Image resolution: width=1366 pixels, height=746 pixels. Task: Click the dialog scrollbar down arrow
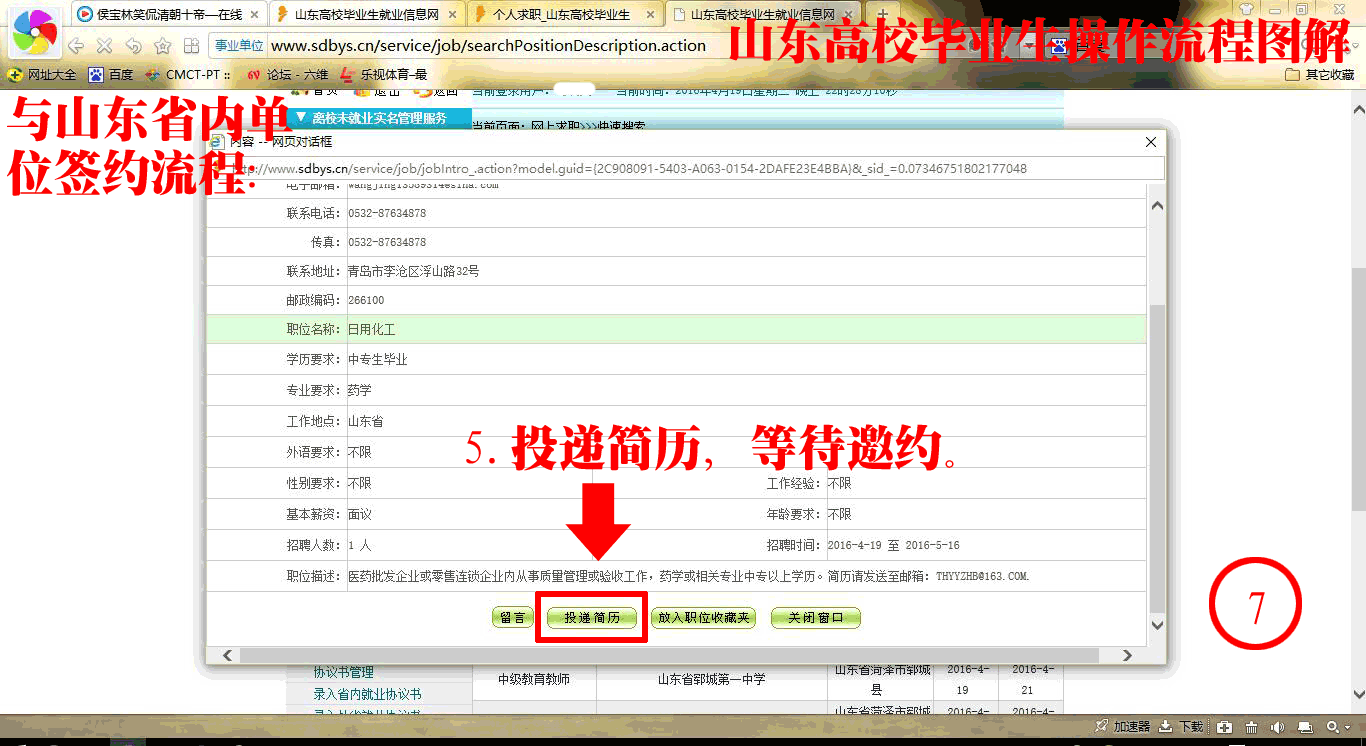pyautogui.click(x=1158, y=625)
